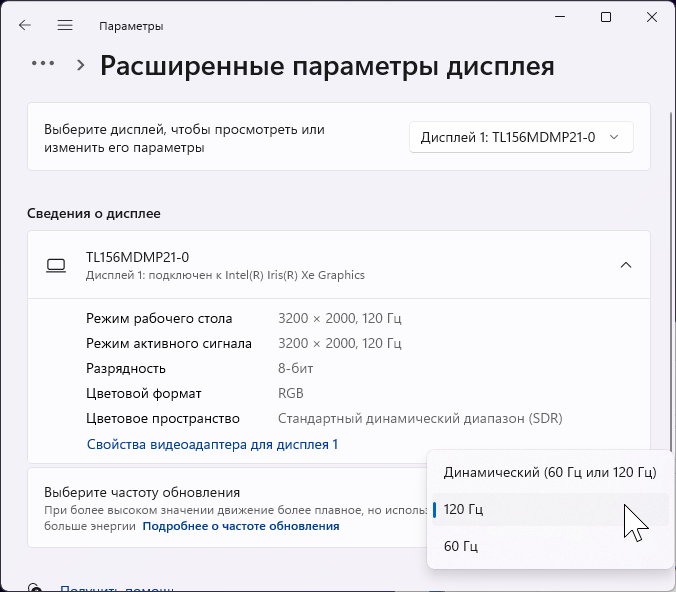Open the hamburger navigation menu
This screenshot has width=676, height=592.
click(65, 25)
